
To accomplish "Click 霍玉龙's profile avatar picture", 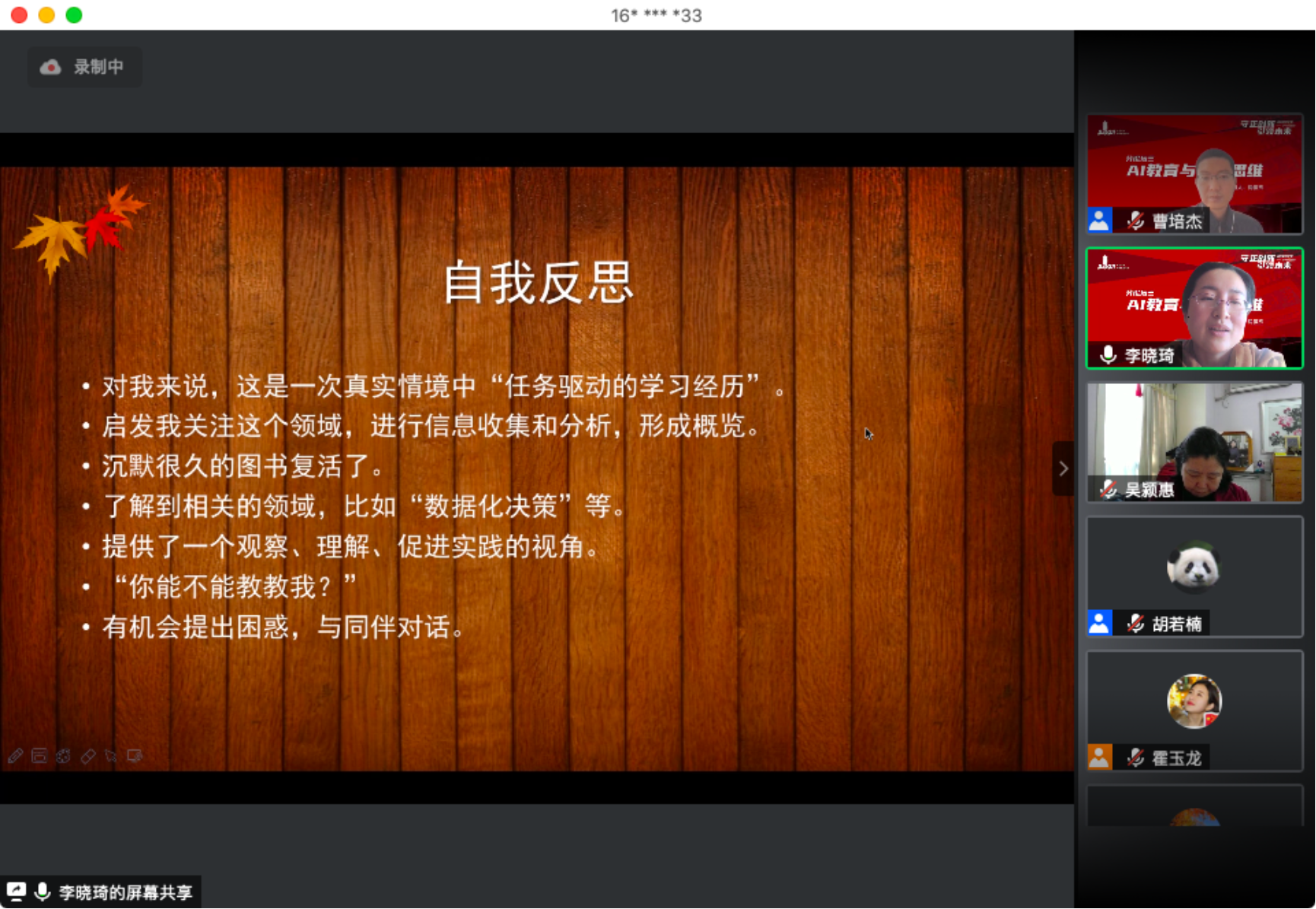I will point(1194,701).
